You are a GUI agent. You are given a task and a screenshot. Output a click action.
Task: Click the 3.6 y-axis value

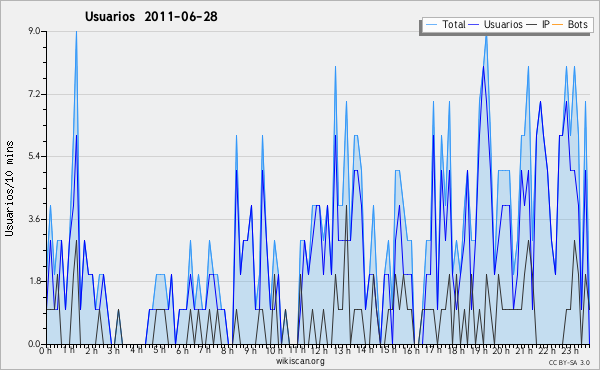(34, 219)
